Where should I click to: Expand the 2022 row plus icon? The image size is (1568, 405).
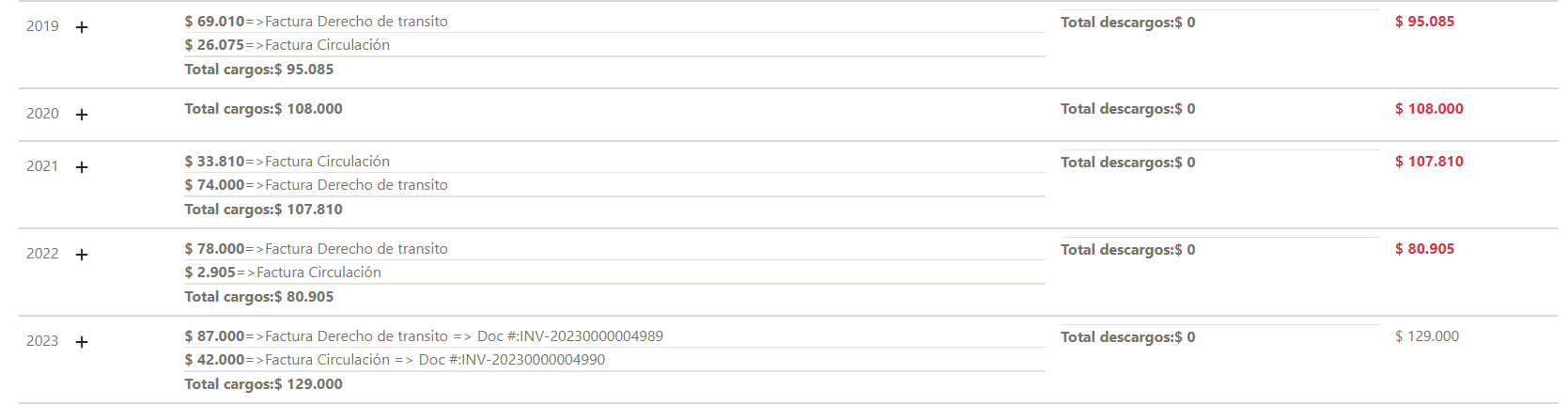click(x=82, y=255)
